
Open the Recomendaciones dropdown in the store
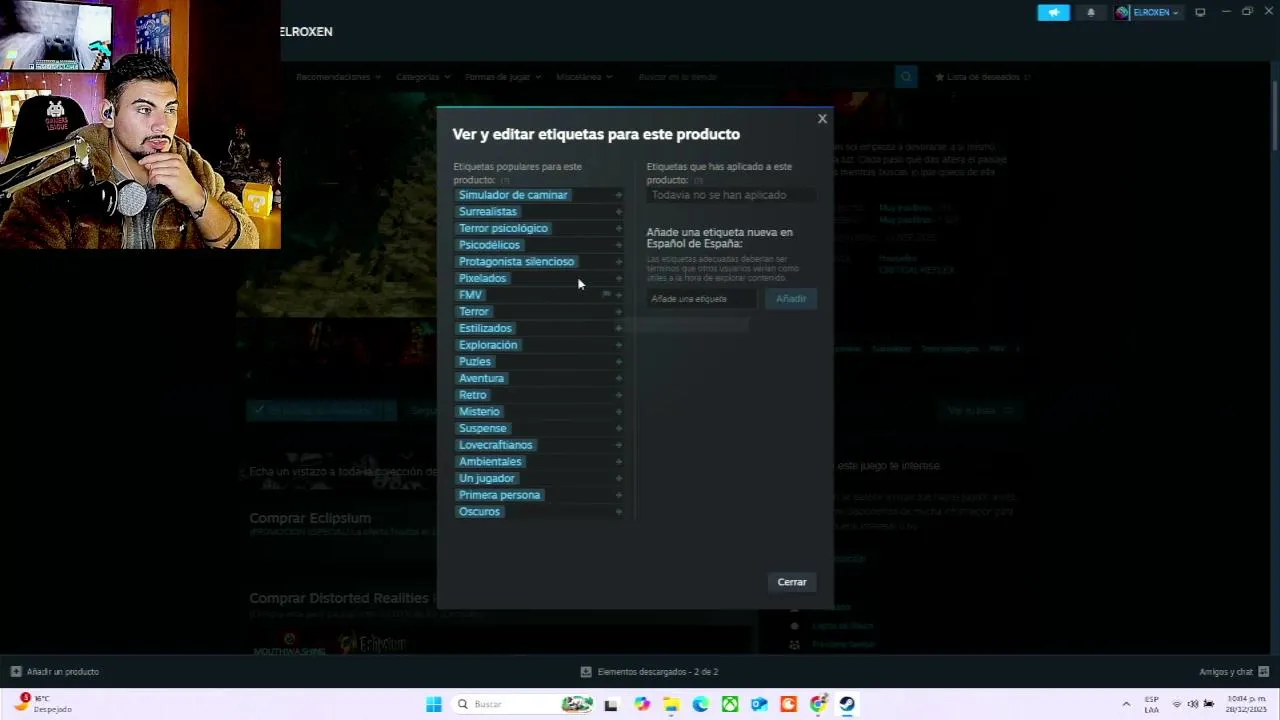tap(338, 77)
